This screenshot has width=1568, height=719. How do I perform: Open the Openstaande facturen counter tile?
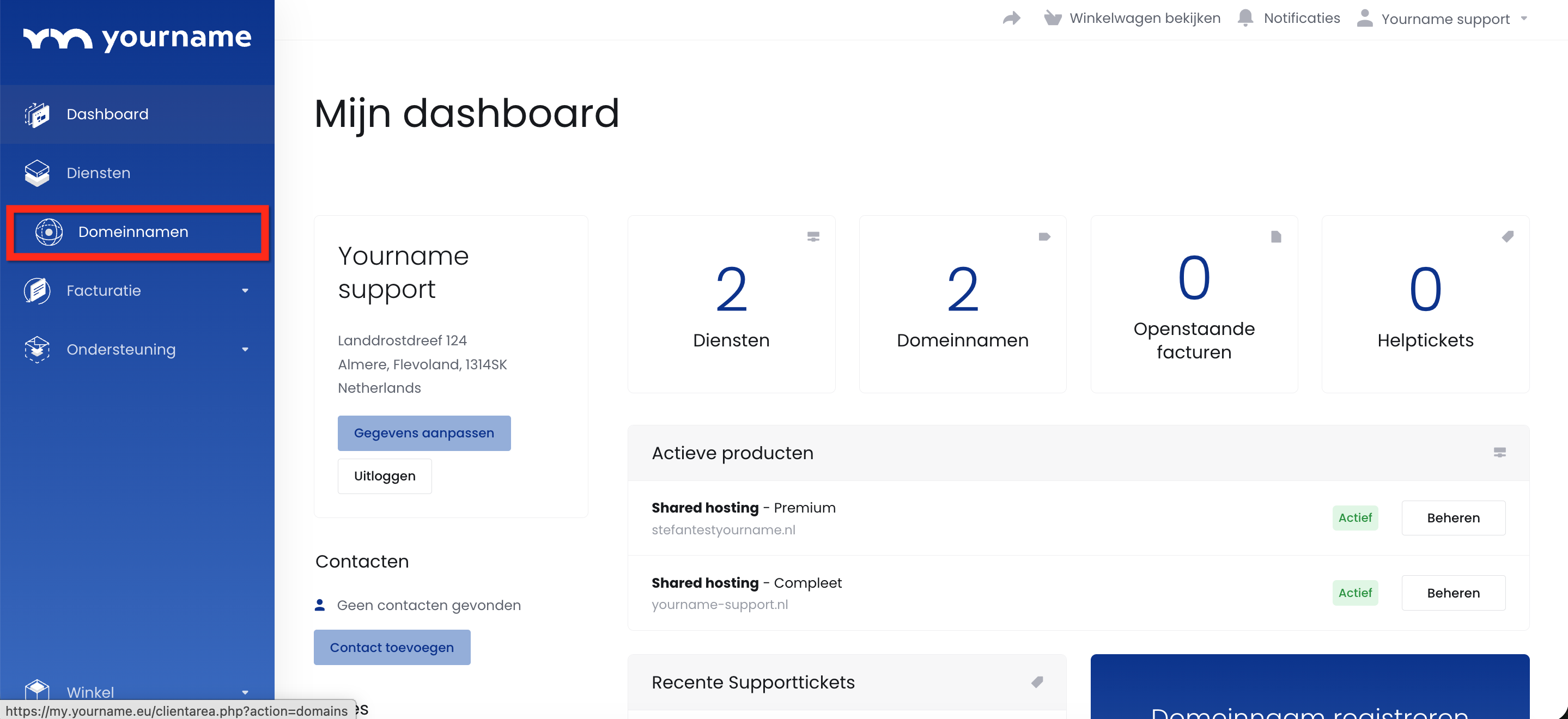point(1193,304)
